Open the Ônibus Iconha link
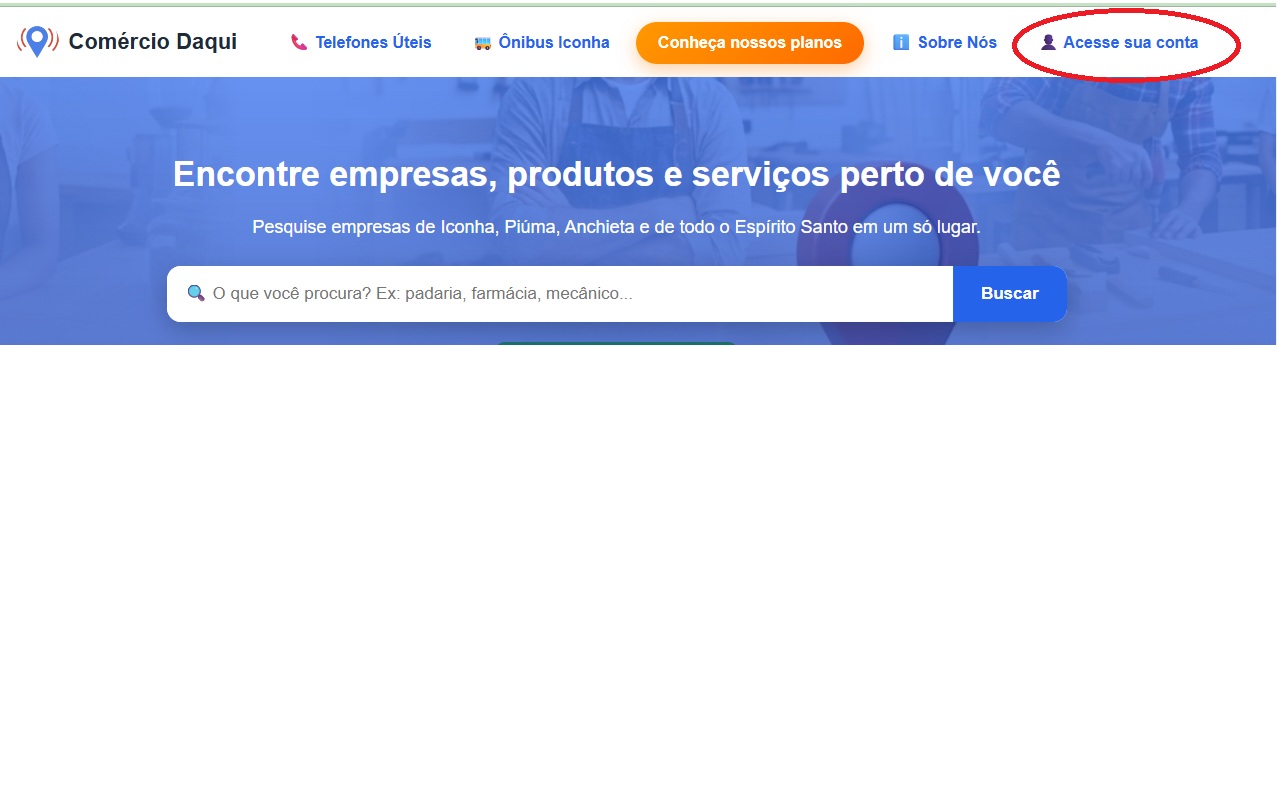 [554, 43]
